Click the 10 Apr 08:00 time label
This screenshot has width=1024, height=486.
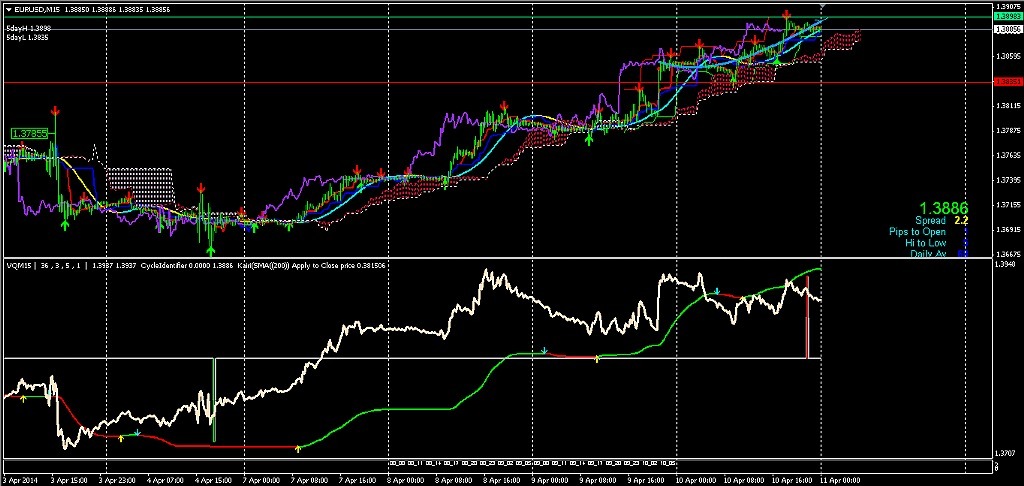pos(742,479)
